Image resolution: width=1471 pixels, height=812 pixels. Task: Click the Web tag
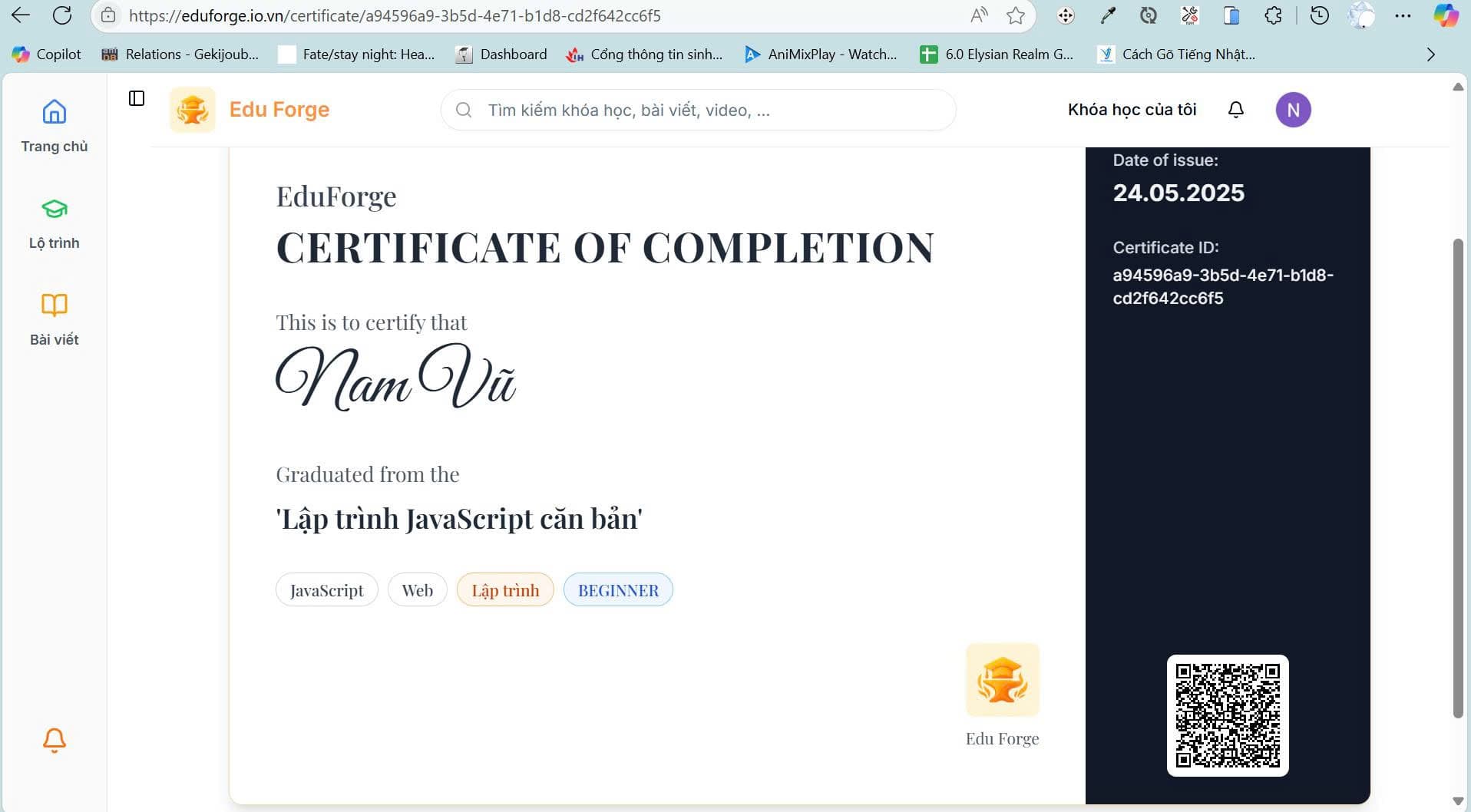[x=417, y=590]
